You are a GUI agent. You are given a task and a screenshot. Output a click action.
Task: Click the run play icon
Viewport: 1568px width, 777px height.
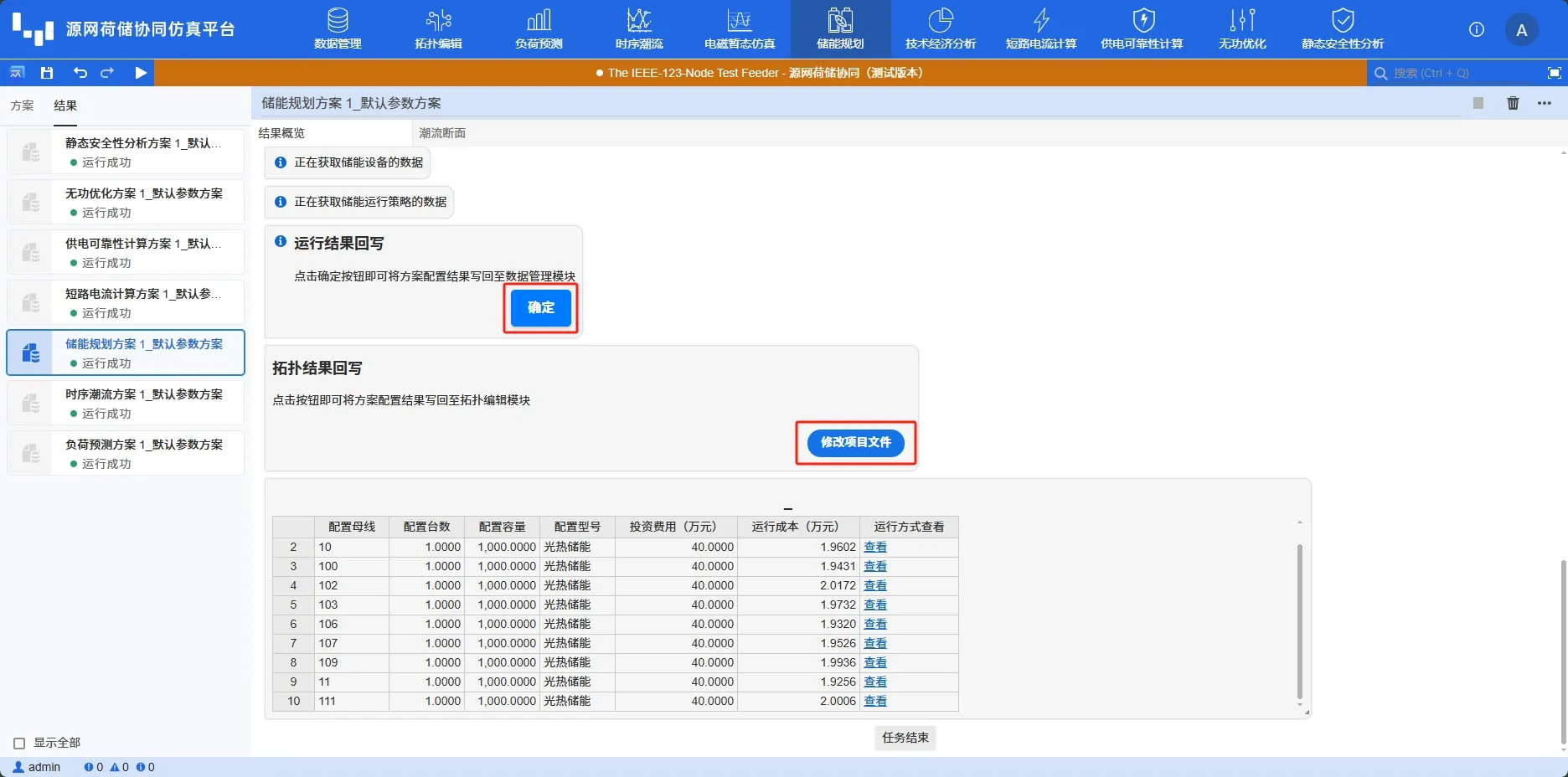141,73
